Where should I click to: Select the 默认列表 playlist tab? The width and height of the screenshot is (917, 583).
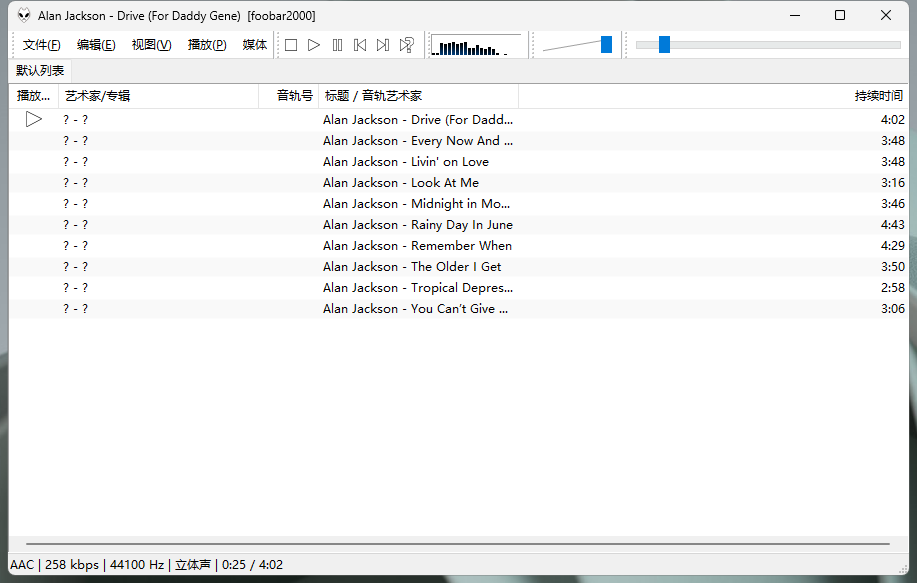tap(39, 70)
